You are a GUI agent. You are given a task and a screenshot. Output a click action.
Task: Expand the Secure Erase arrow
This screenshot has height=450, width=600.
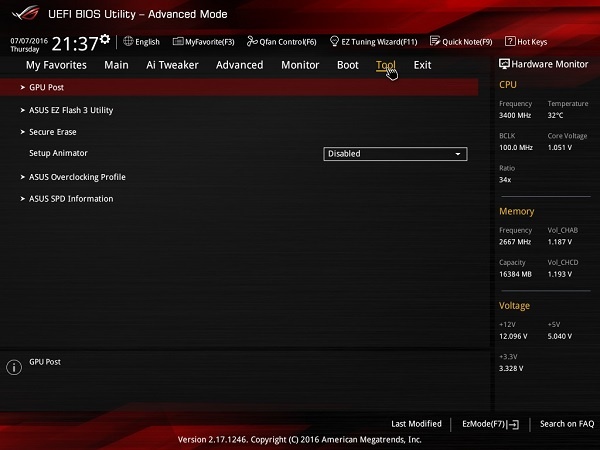[x=23, y=132]
